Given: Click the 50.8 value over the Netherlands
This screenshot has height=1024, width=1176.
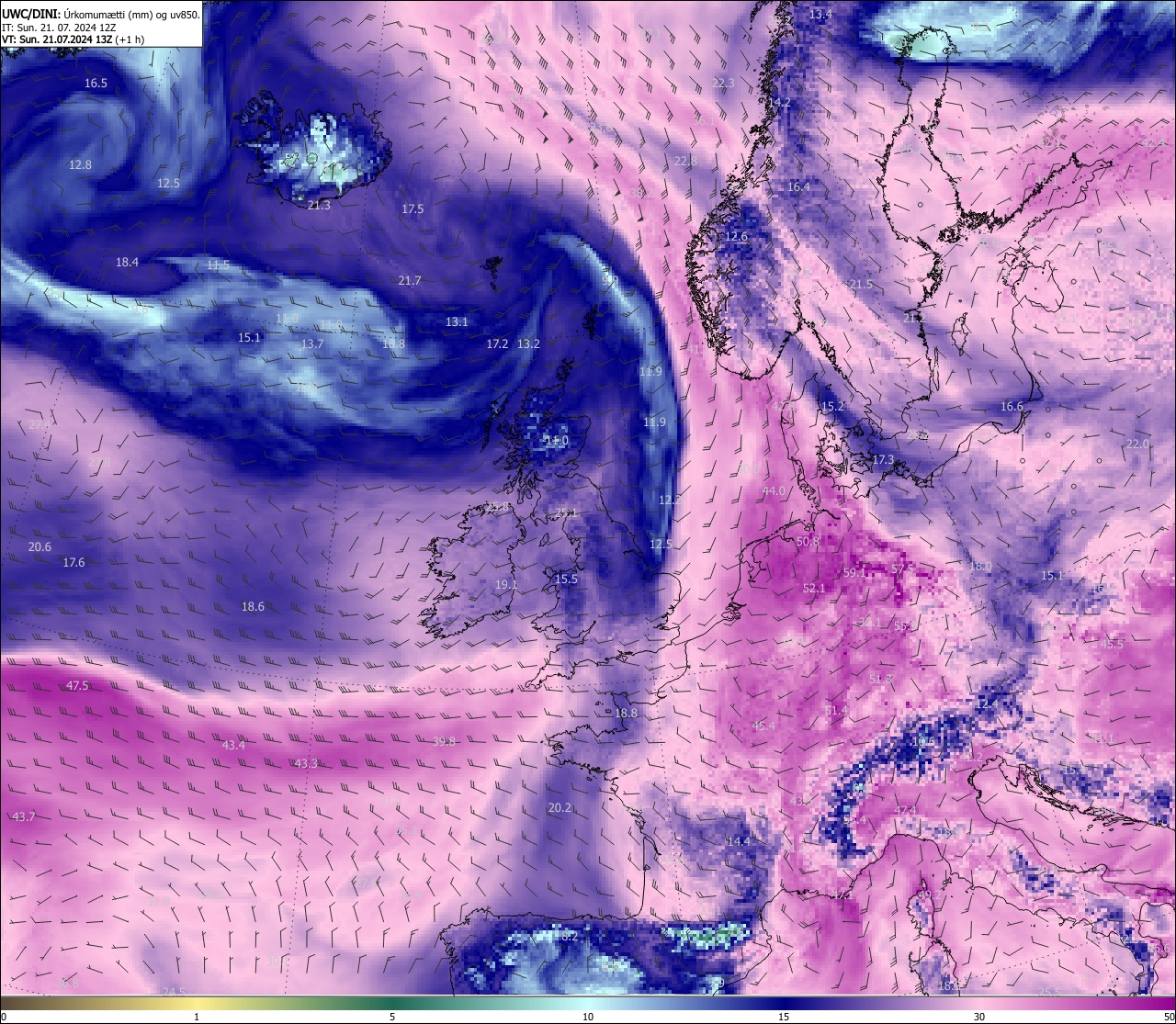Looking at the screenshot, I should tap(808, 542).
